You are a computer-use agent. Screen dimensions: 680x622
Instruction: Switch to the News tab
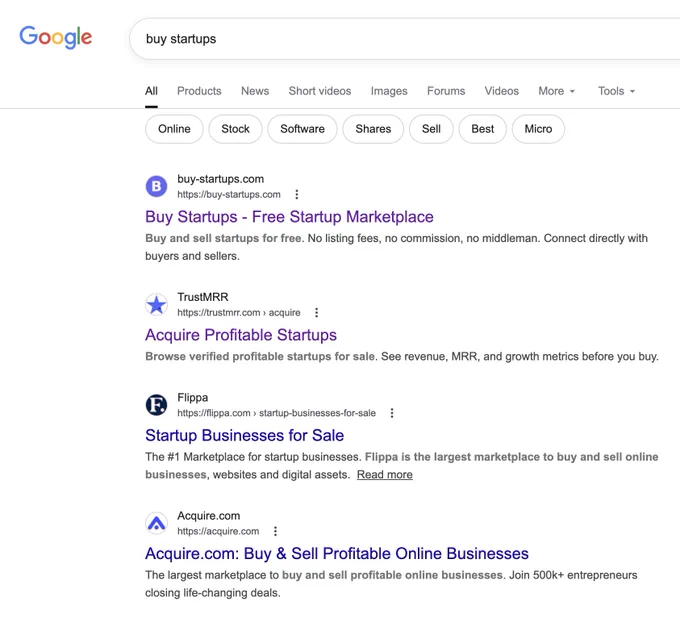pos(255,91)
